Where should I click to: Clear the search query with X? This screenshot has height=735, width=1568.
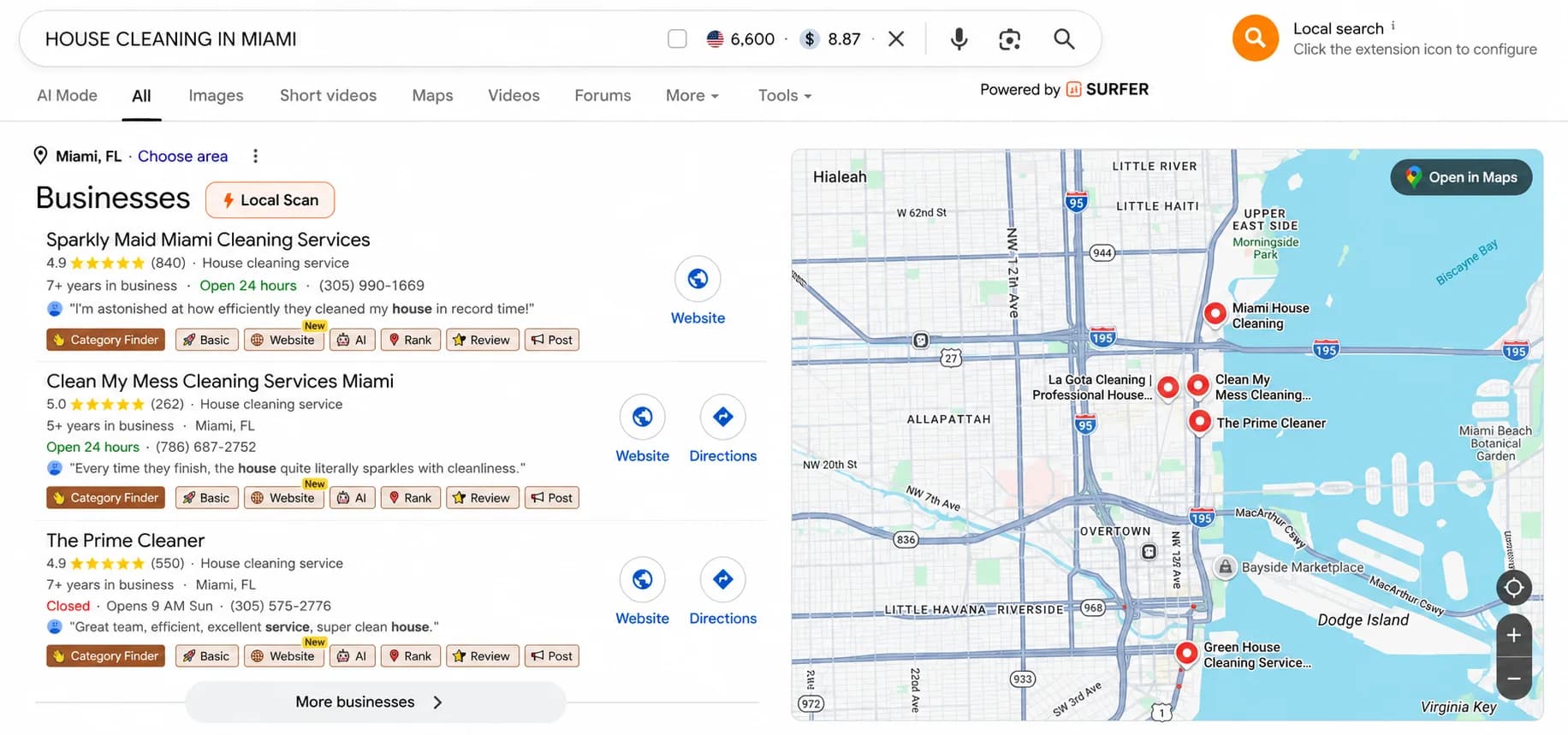coord(896,39)
